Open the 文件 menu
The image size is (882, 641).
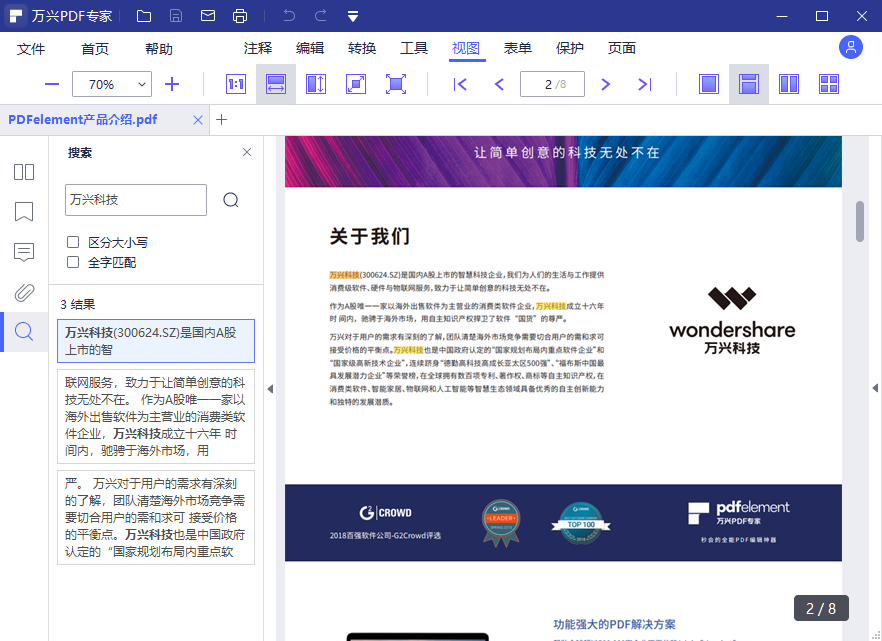[31, 47]
